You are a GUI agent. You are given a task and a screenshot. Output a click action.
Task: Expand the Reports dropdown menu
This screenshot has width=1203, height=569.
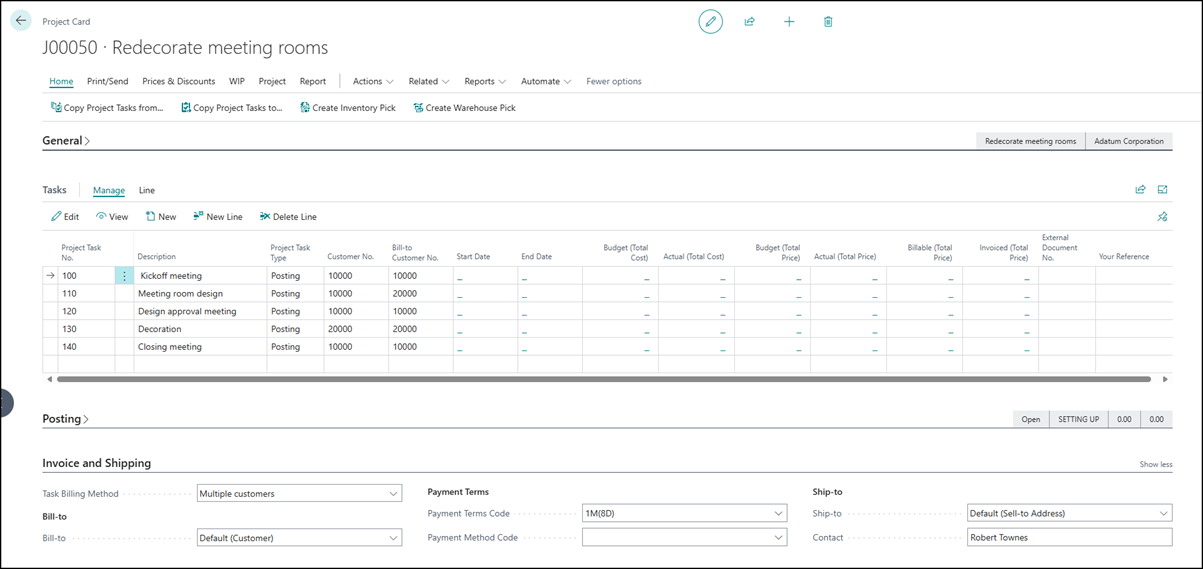(485, 81)
